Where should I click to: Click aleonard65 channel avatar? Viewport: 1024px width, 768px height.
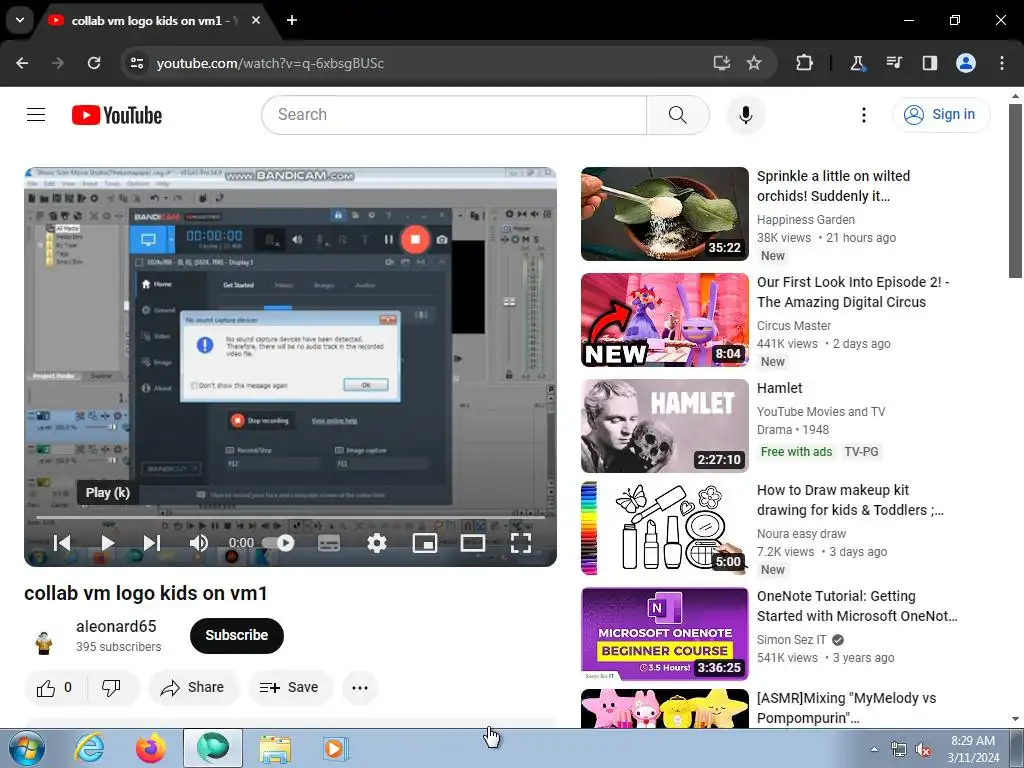[x=44, y=643]
